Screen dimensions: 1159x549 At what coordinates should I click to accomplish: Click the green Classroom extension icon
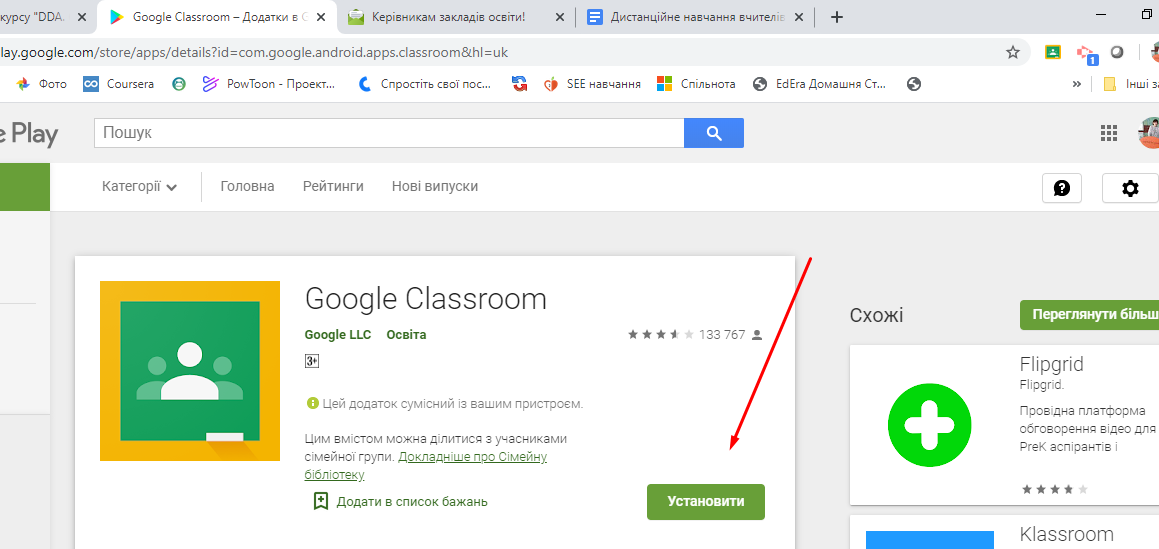[x=1052, y=52]
